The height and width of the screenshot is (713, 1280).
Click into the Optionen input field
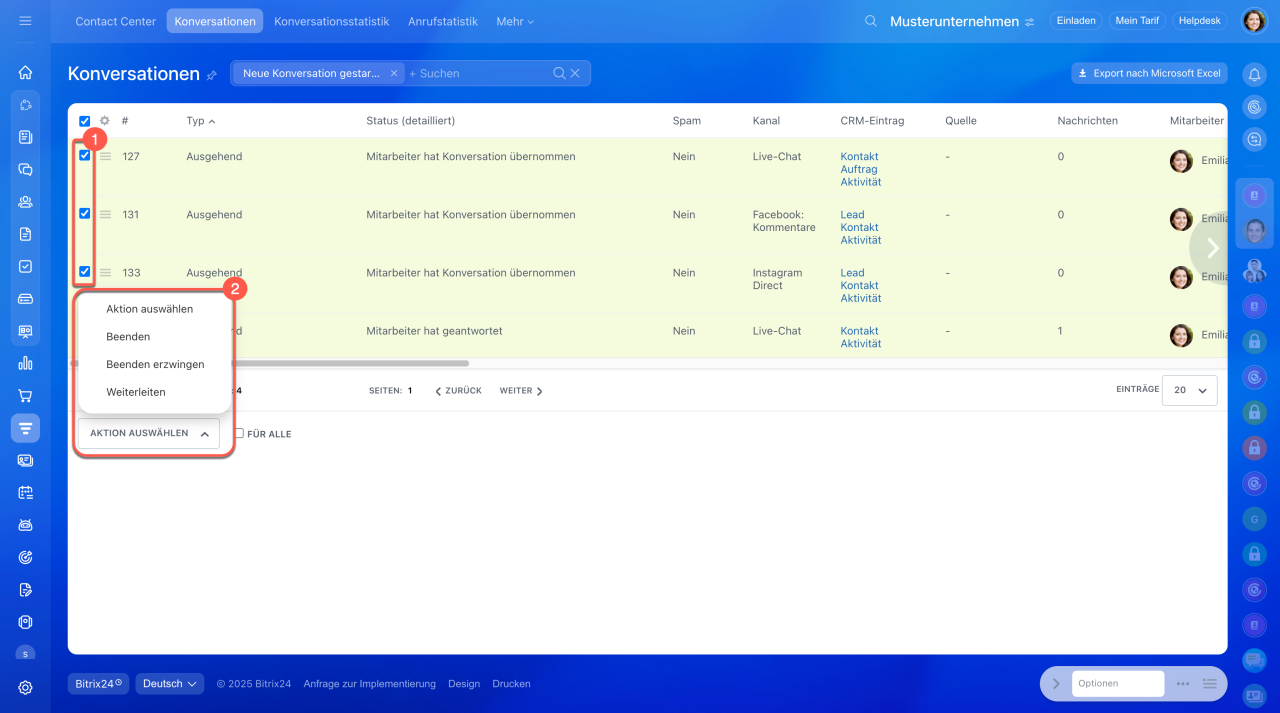click(x=1118, y=684)
